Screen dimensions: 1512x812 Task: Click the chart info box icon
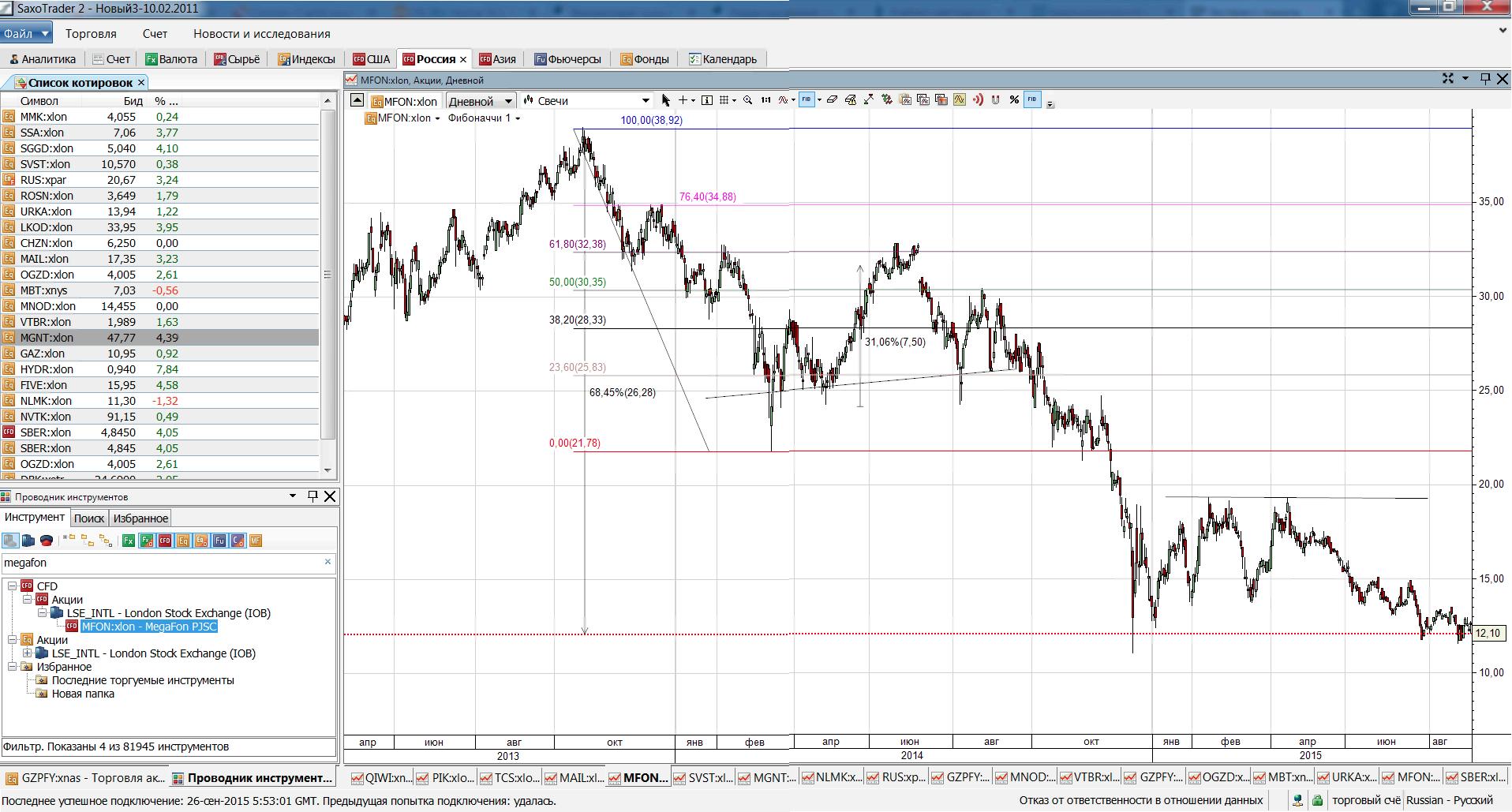(707, 100)
